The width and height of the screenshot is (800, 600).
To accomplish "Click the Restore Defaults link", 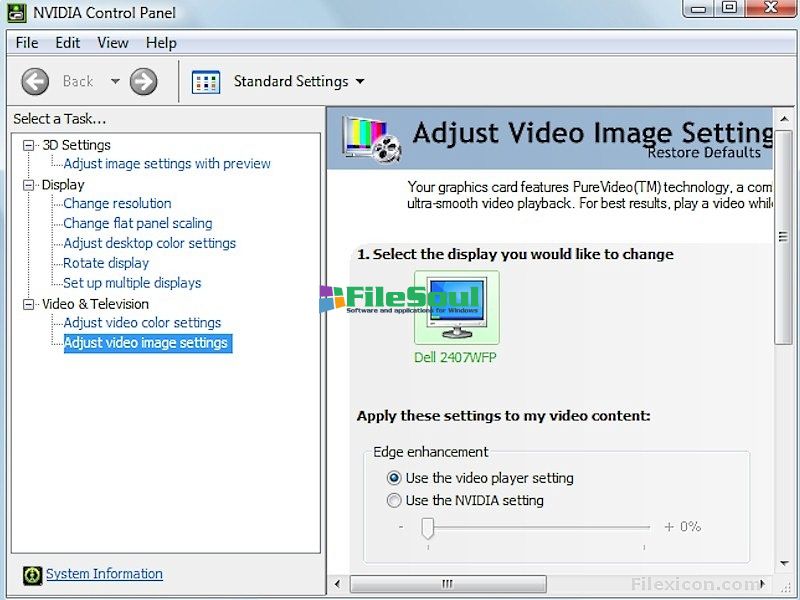I will [x=704, y=153].
